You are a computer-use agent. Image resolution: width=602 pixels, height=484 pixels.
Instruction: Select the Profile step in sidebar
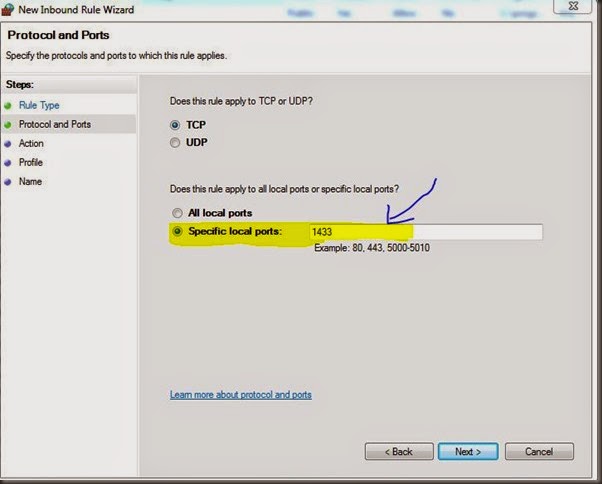pos(31,162)
